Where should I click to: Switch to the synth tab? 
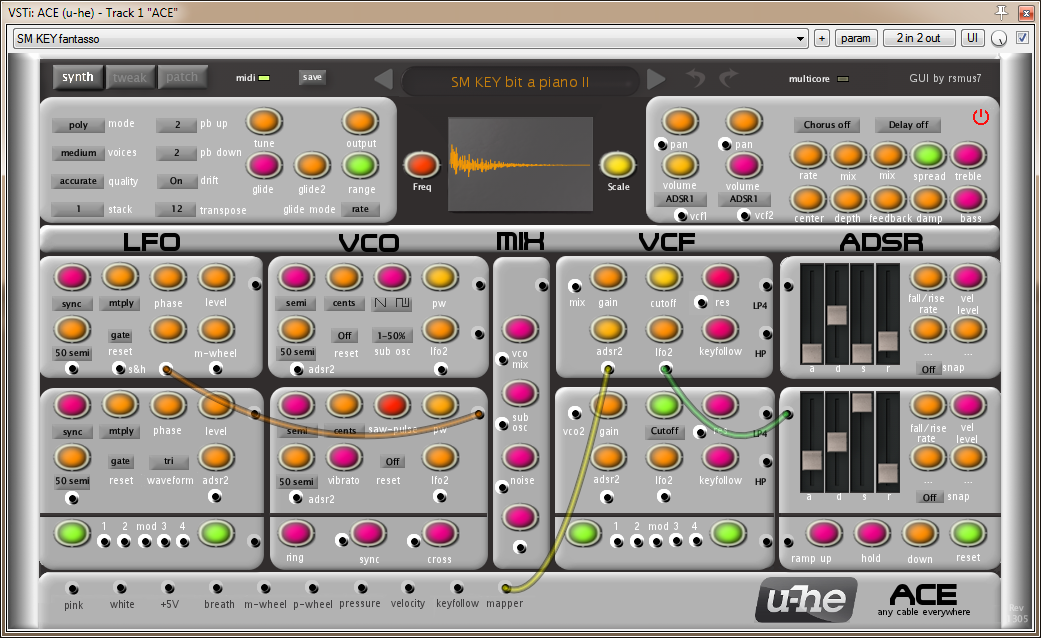(78, 77)
